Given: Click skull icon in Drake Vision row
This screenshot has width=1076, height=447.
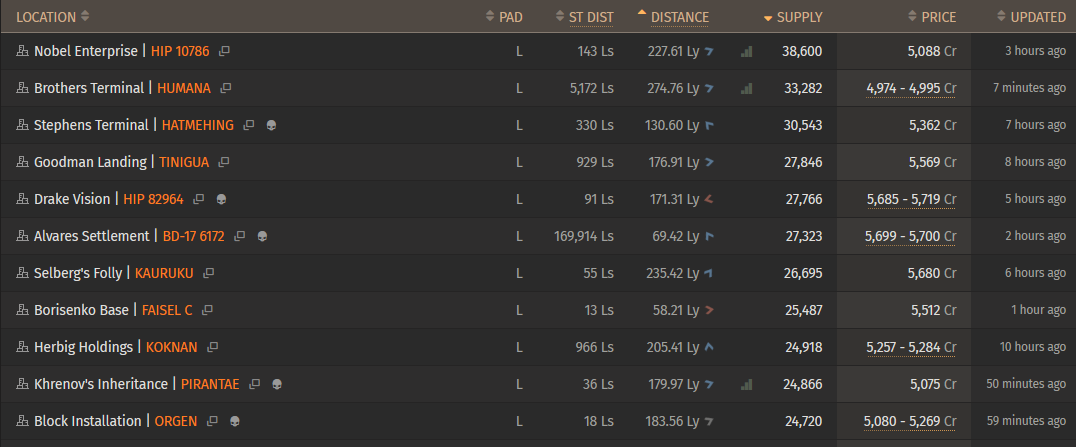Looking at the screenshot, I should (221, 199).
